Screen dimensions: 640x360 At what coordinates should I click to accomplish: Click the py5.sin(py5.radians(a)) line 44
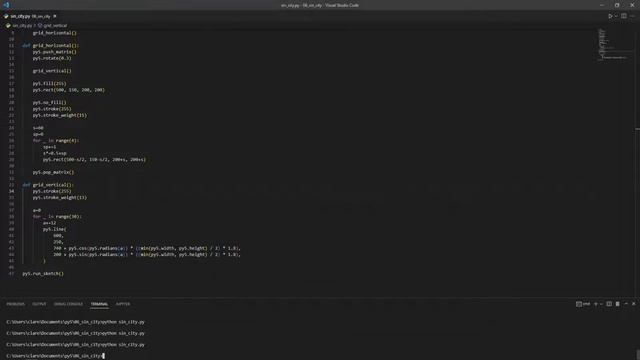tap(147, 255)
